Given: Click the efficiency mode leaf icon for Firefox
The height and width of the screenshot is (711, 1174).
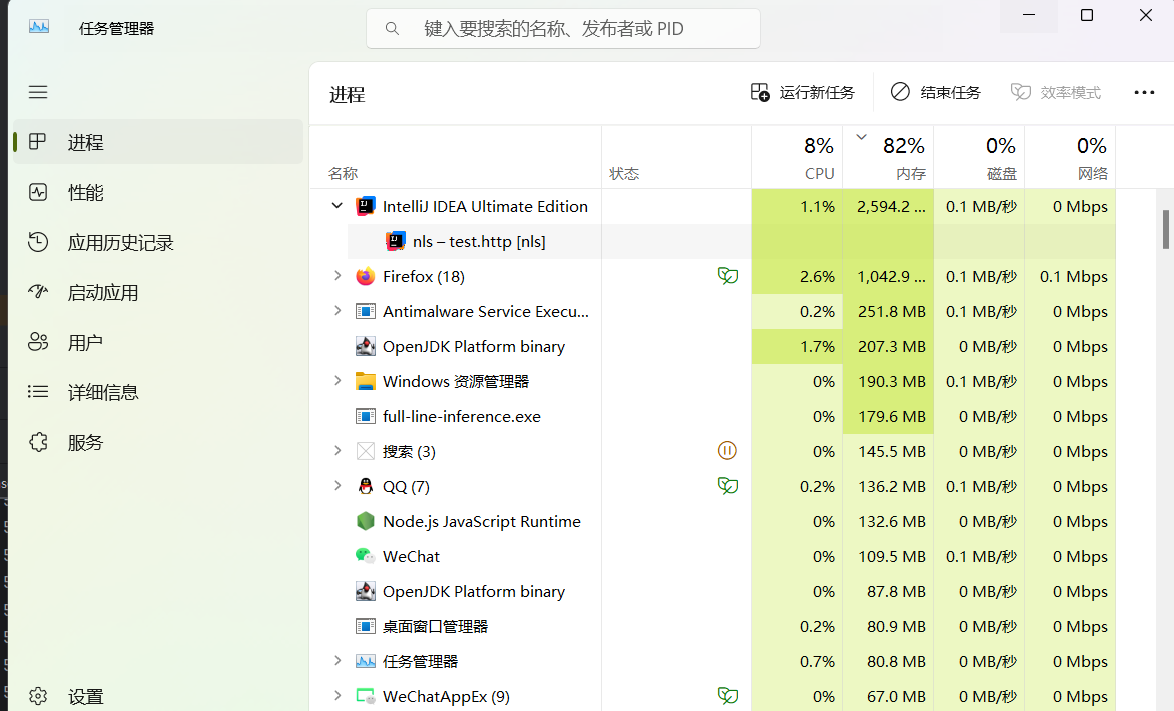Looking at the screenshot, I should (727, 276).
